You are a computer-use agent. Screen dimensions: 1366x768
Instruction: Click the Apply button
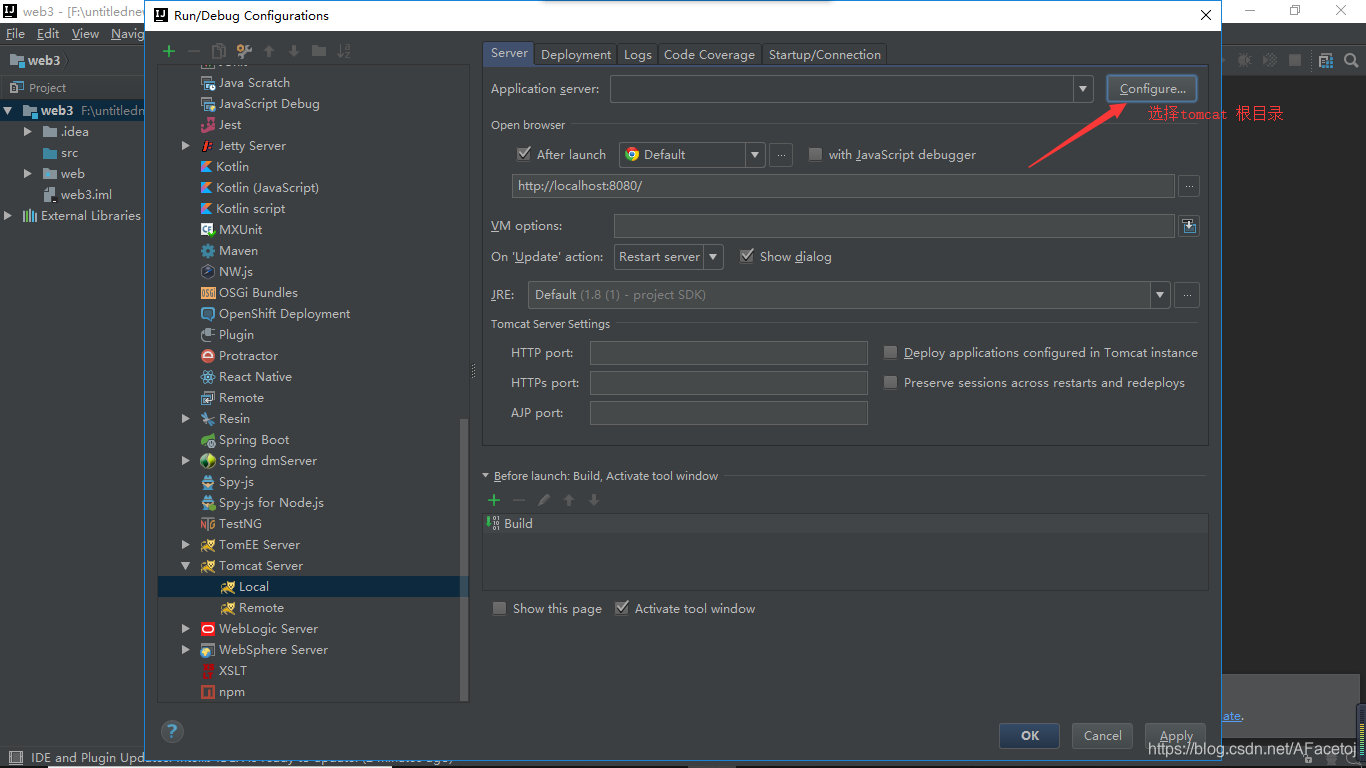pyautogui.click(x=1176, y=735)
